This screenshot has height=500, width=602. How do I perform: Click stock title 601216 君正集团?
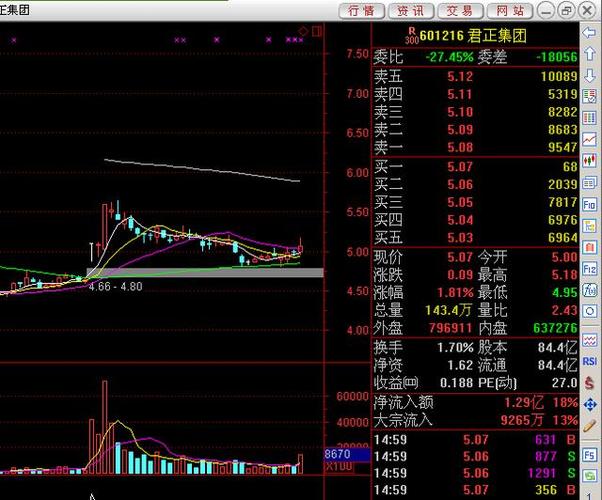[x=473, y=36]
